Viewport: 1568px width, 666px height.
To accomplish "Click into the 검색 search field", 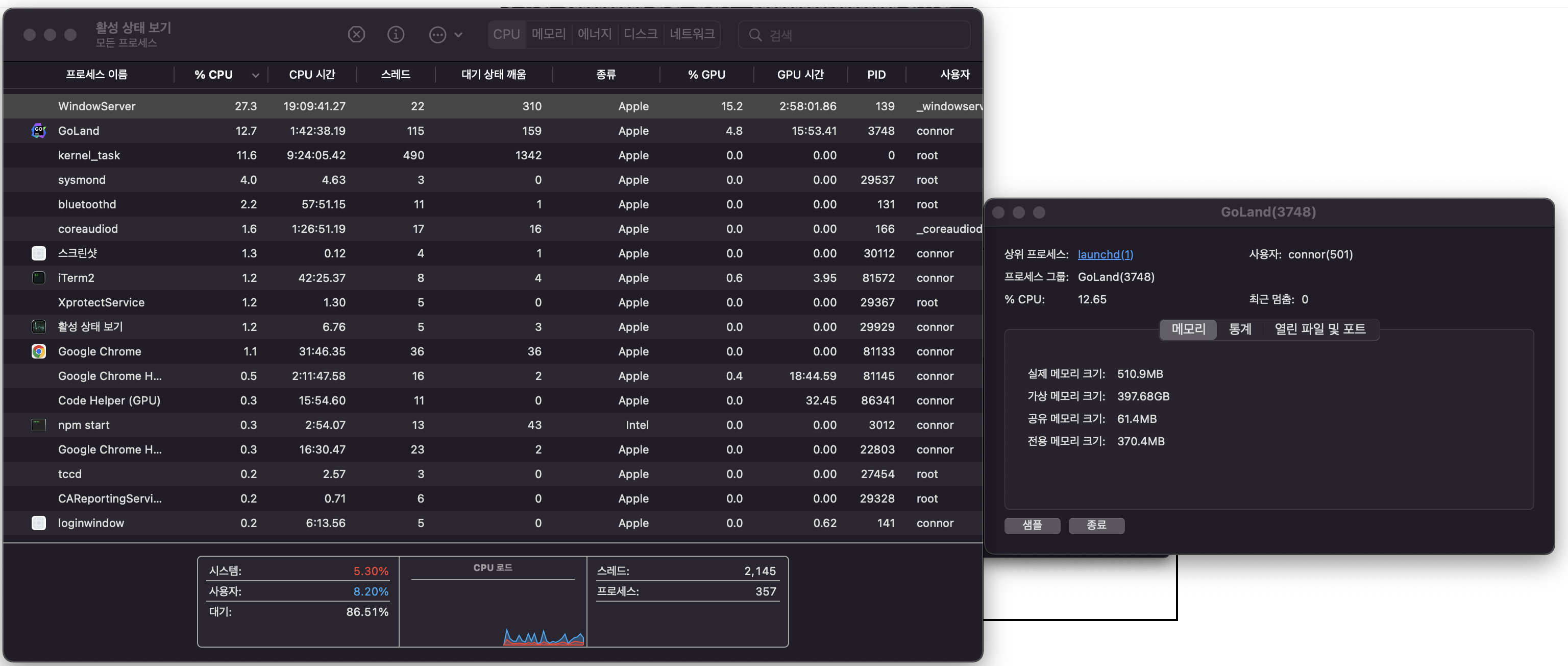I will 864,35.
